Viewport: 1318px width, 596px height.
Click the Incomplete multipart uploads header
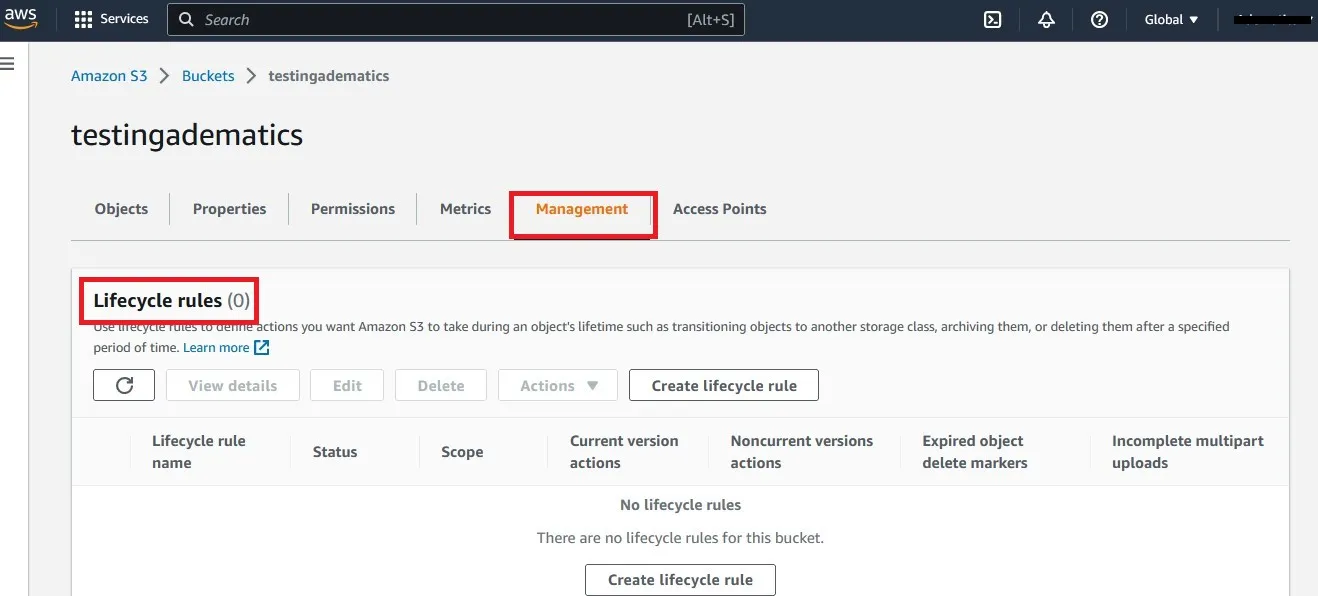(x=1188, y=452)
